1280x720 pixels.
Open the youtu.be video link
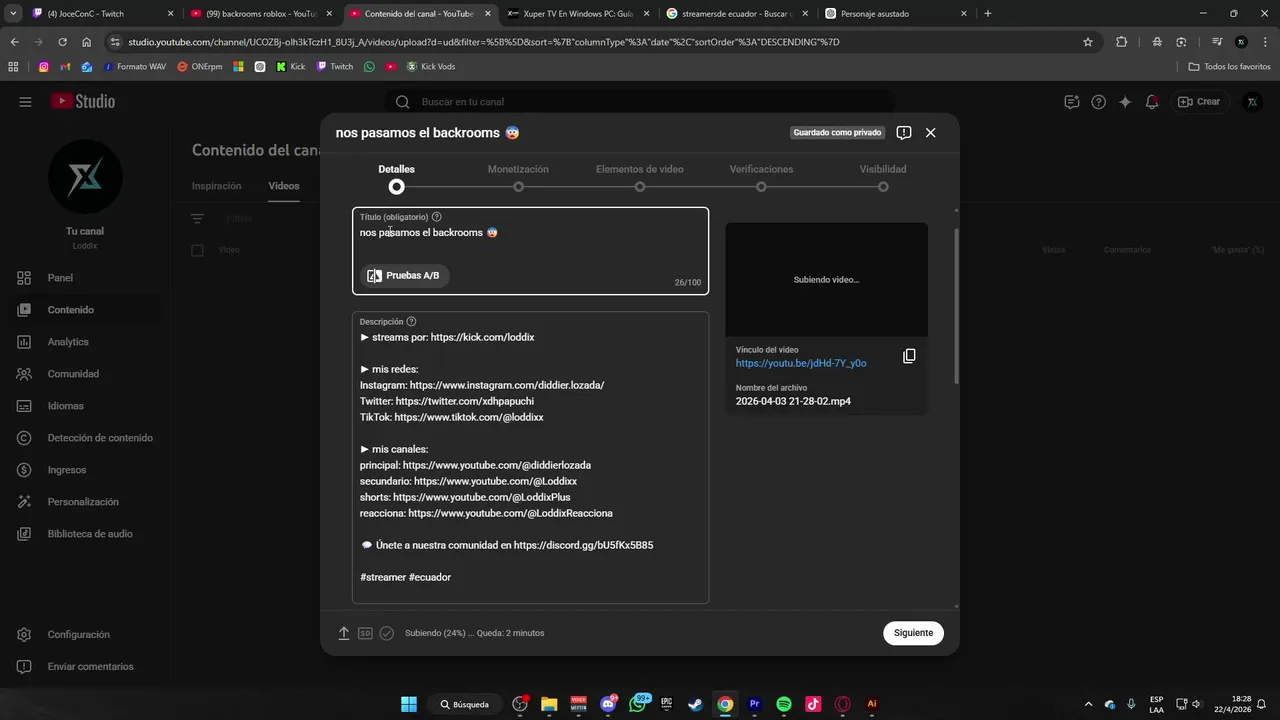coord(801,363)
